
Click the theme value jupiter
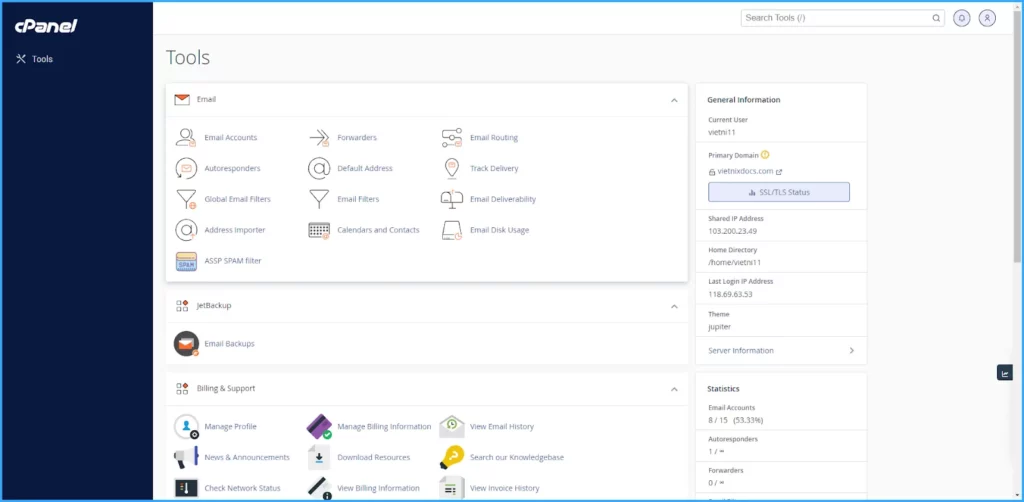721,326
